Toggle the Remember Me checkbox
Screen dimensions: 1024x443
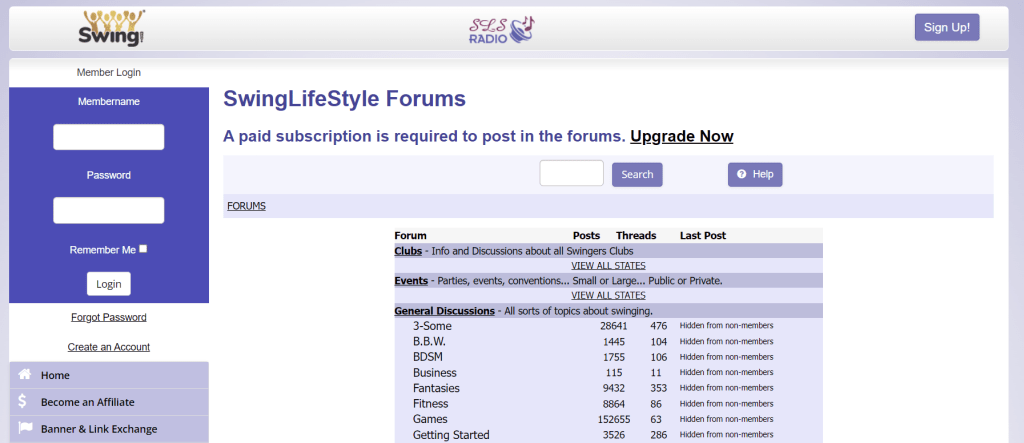pyautogui.click(x=143, y=249)
